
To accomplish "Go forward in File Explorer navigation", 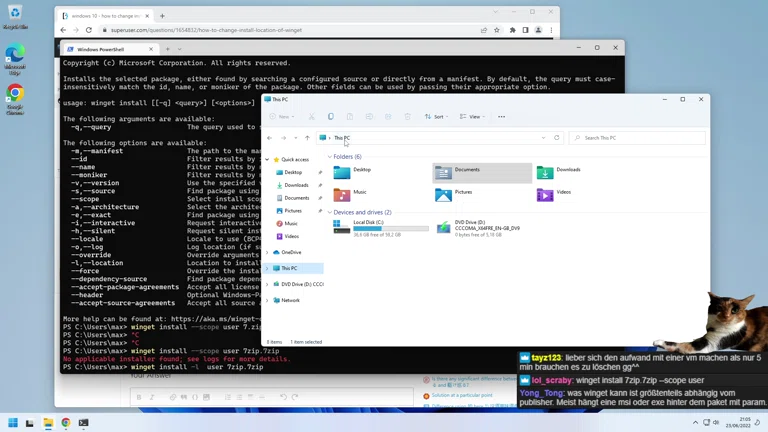I will pyautogui.click(x=283, y=138).
